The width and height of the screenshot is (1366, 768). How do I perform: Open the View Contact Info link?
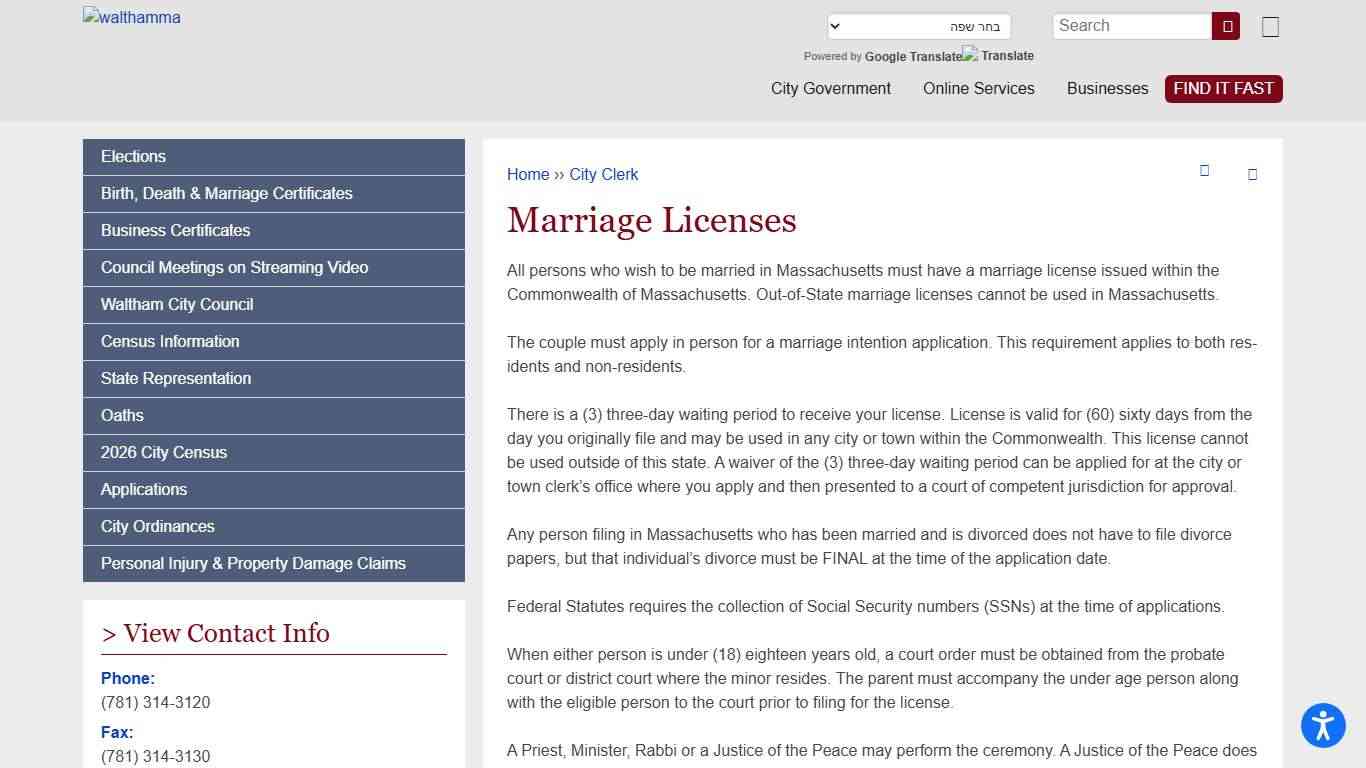(x=215, y=633)
